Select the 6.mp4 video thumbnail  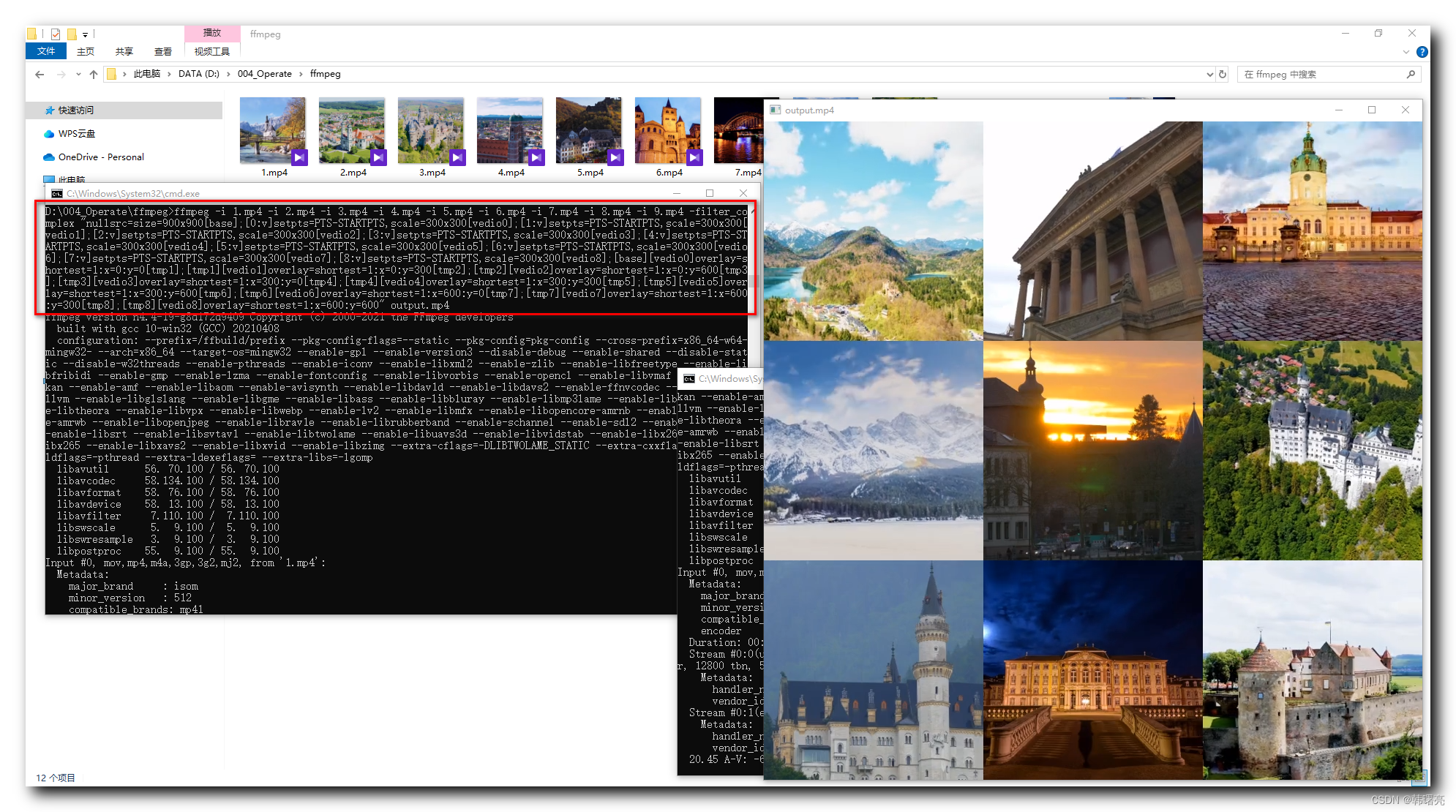pos(667,129)
